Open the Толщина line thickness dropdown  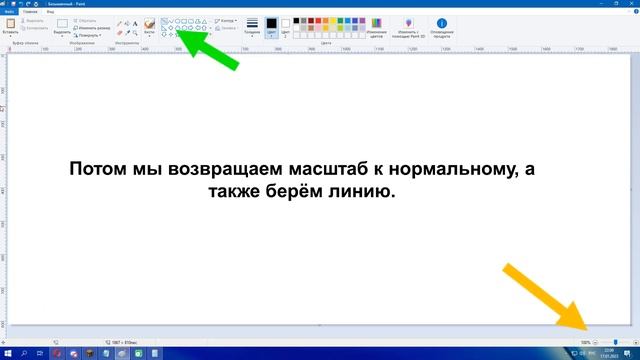pyautogui.click(x=252, y=28)
